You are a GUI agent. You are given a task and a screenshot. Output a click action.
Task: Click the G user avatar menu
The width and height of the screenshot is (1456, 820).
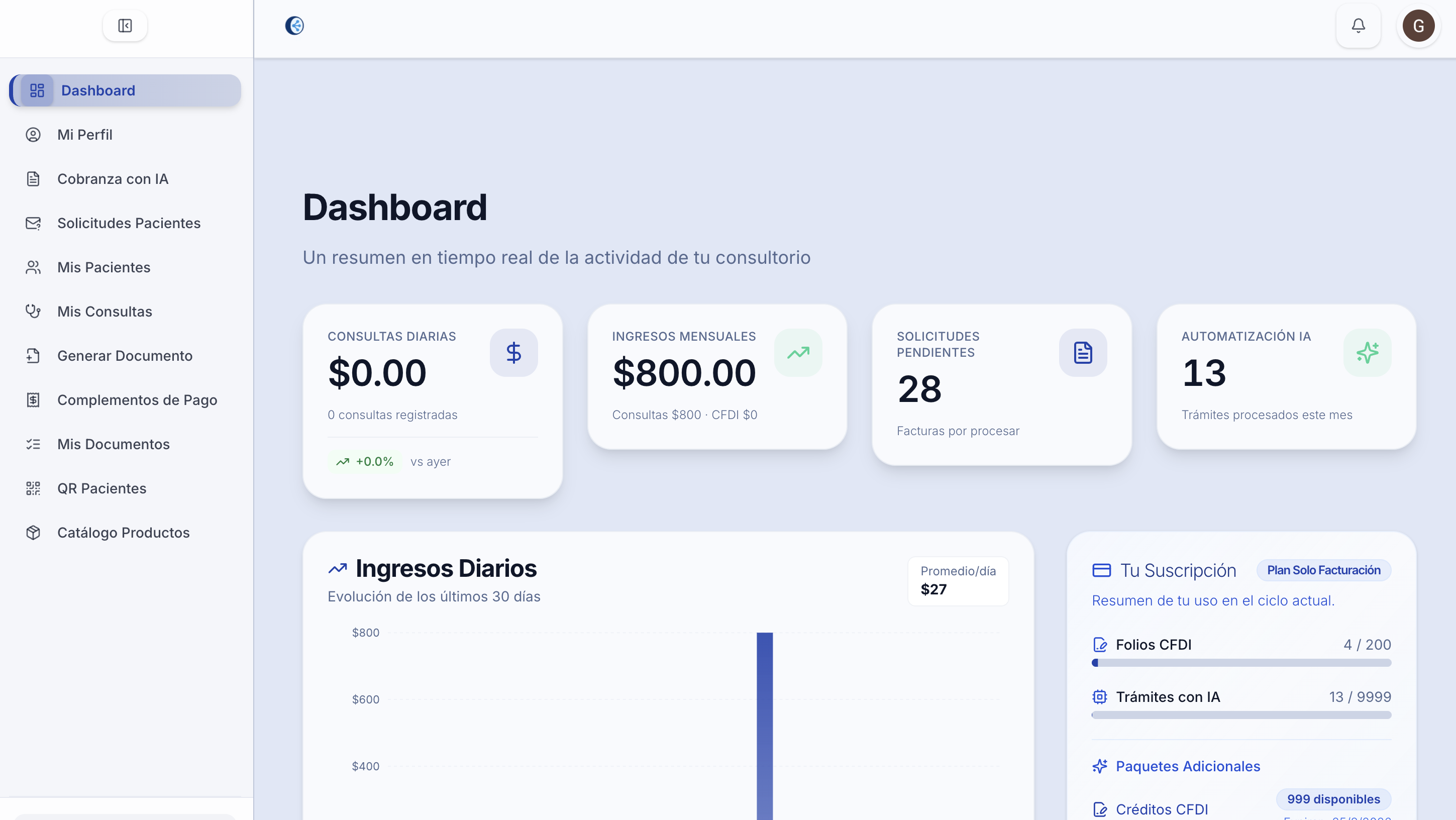[1418, 26]
